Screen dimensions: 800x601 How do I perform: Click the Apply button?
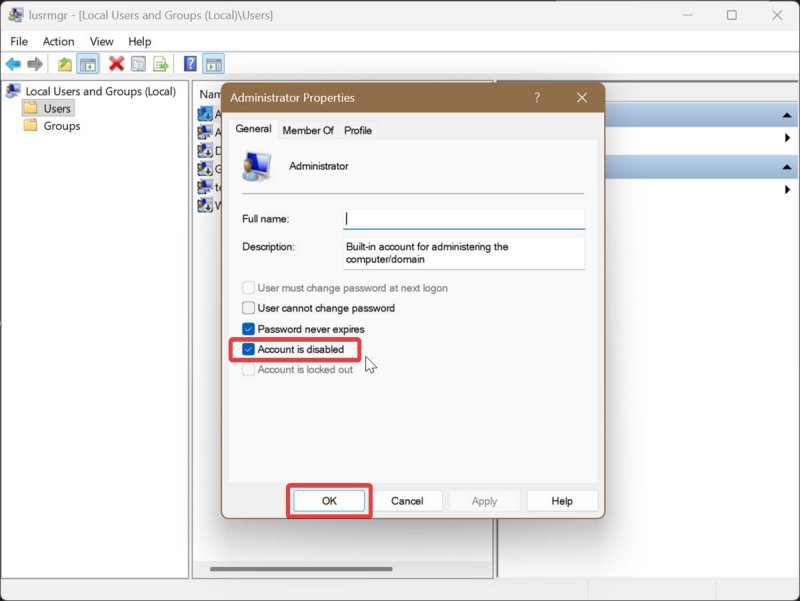pyautogui.click(x=484, y=501)
